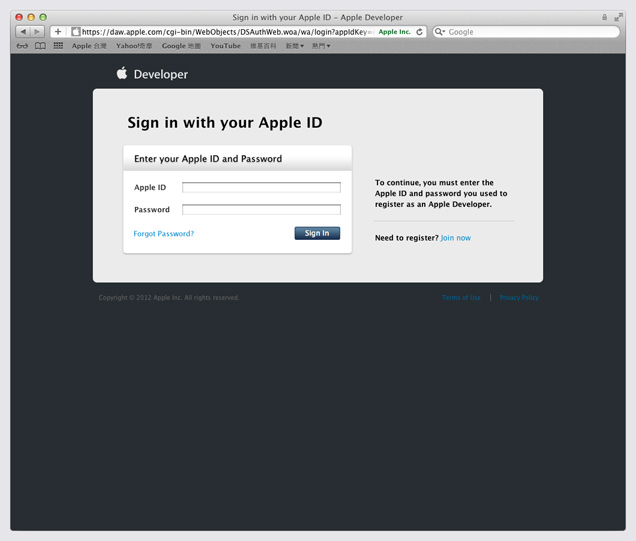Click into the Apple ID text field
The width and height of the screenshot is (636, 541).
(x=261, y=187)
